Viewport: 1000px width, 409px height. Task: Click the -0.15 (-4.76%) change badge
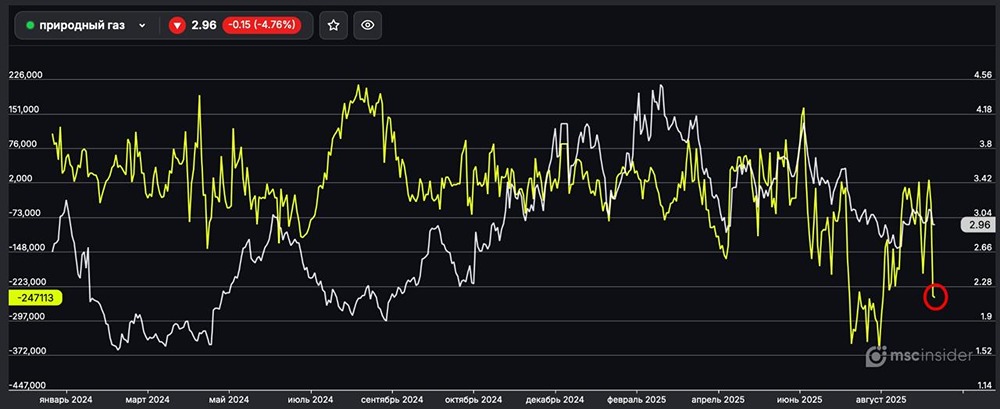[x=262, y=25]
